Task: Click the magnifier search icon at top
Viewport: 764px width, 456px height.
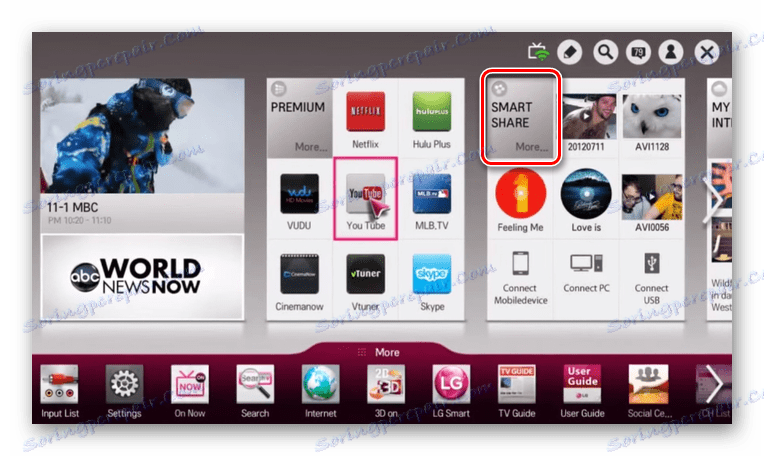Action: [x=605, y=52]
